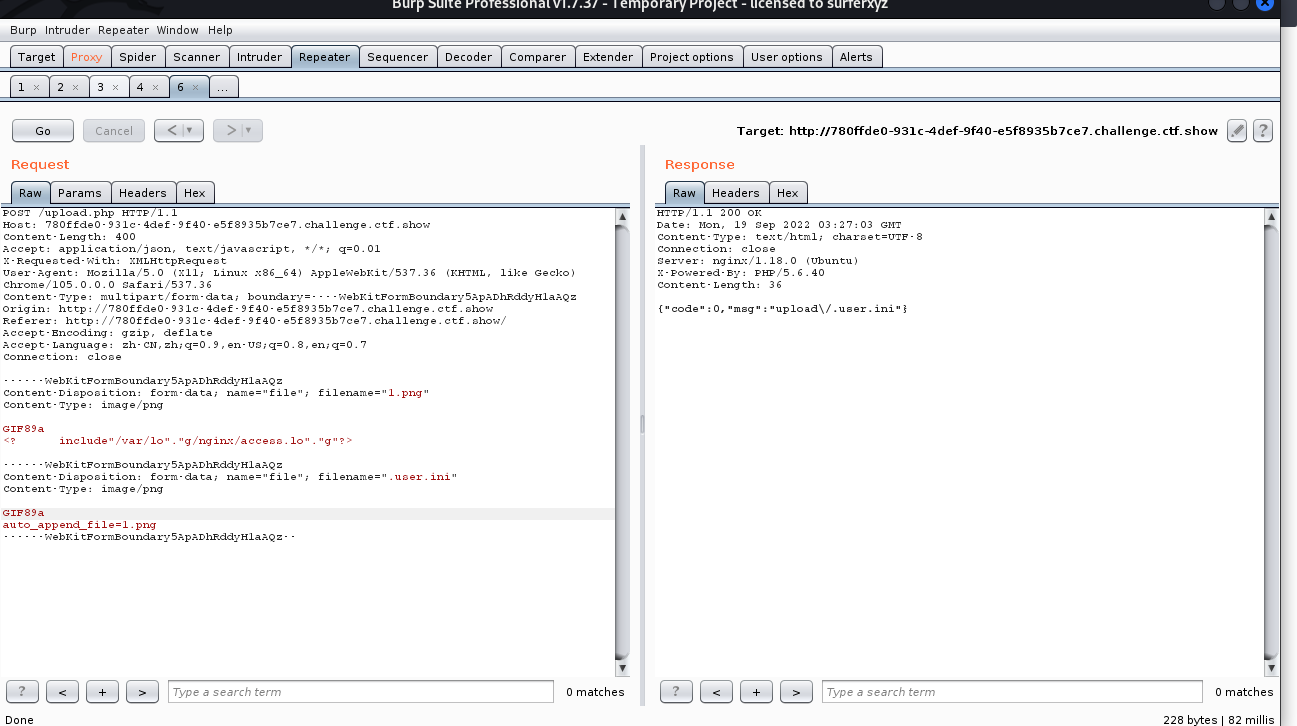Click the request pane scroll-up arrow

(x=623, y=216)
